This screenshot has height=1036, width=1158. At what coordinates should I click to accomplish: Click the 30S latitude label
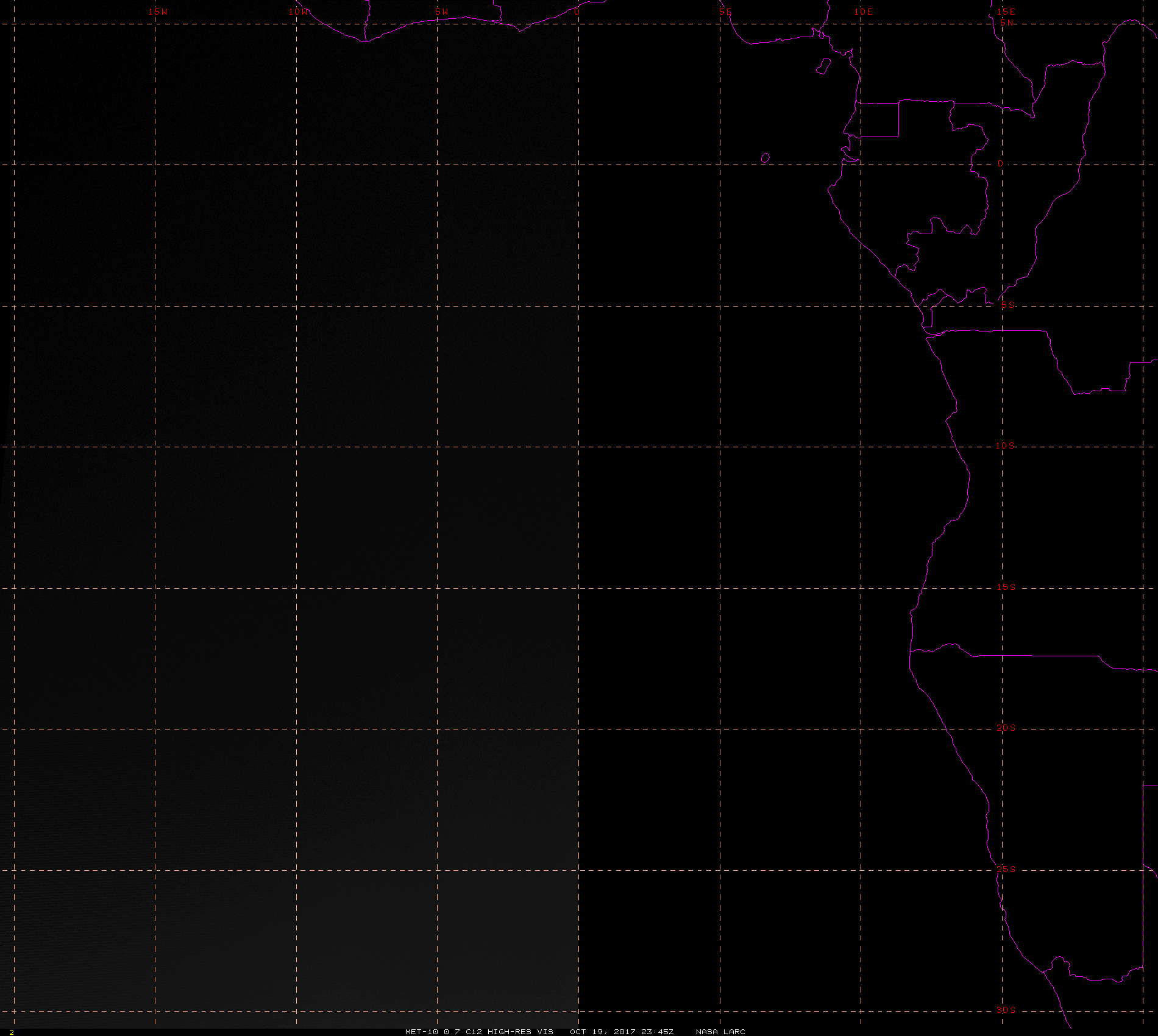[x=1006, y=1010]
